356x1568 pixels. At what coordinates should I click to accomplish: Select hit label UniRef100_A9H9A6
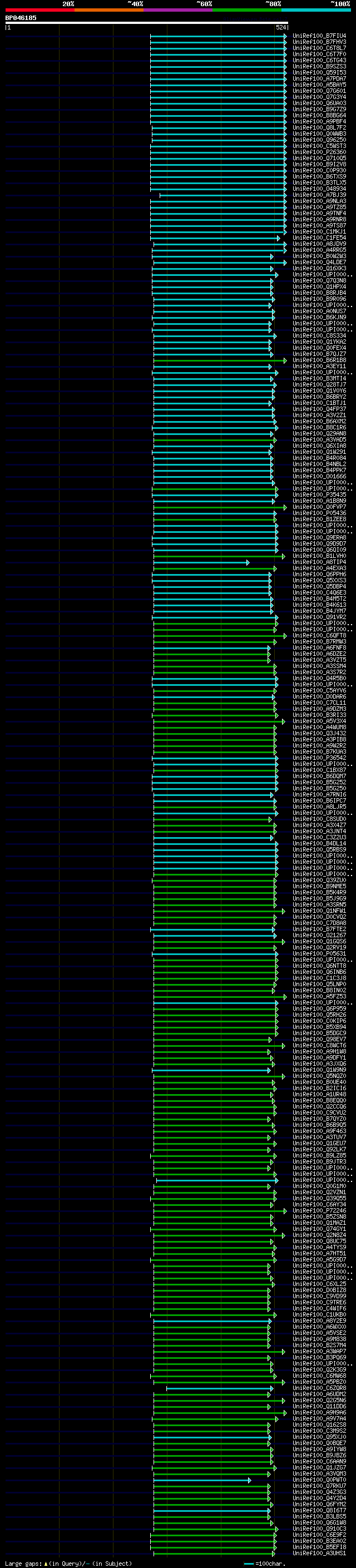coord(319,1412)
